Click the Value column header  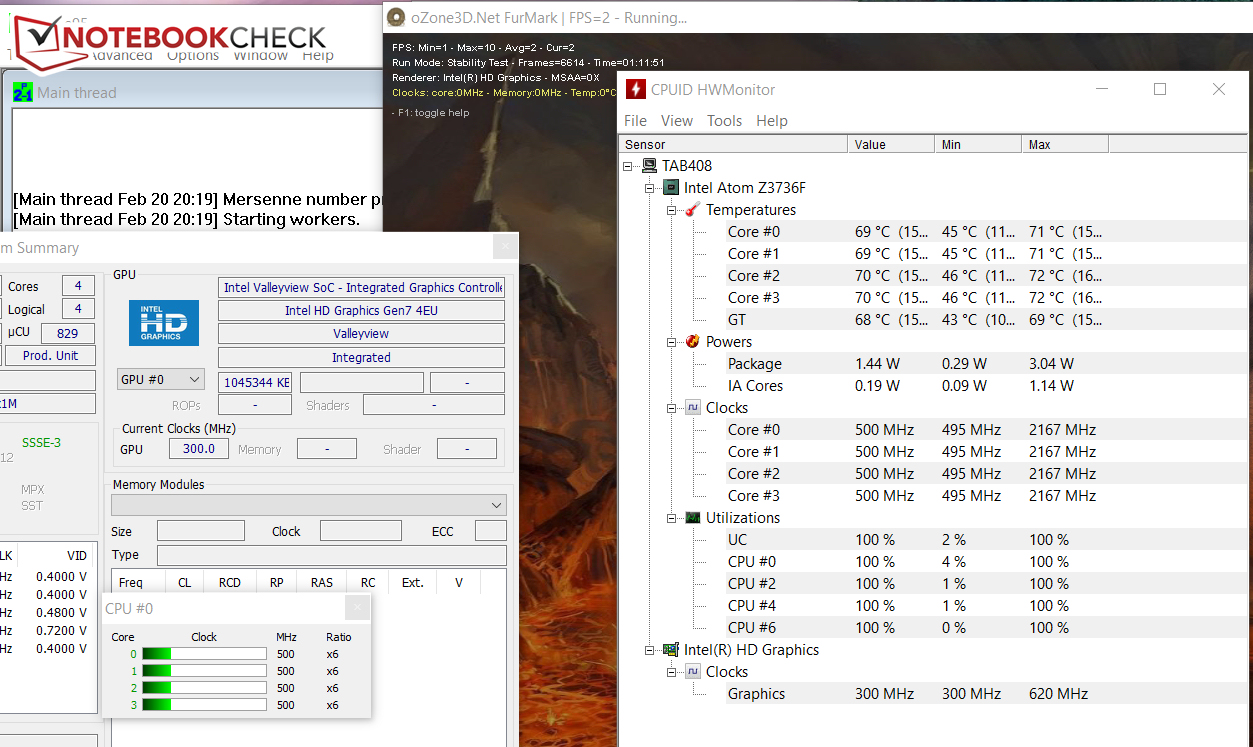[891, 145]
